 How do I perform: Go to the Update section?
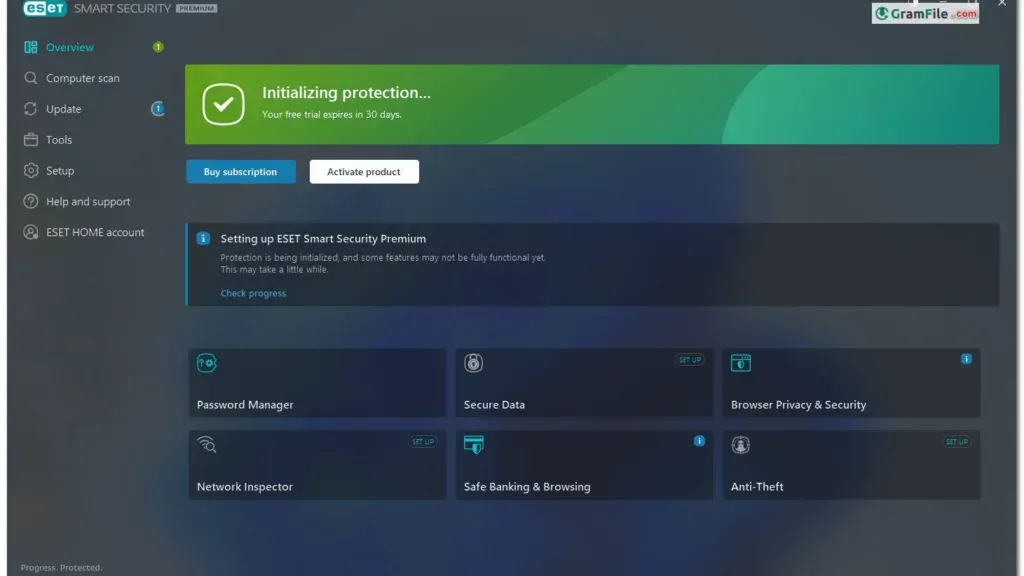(63, 108)
